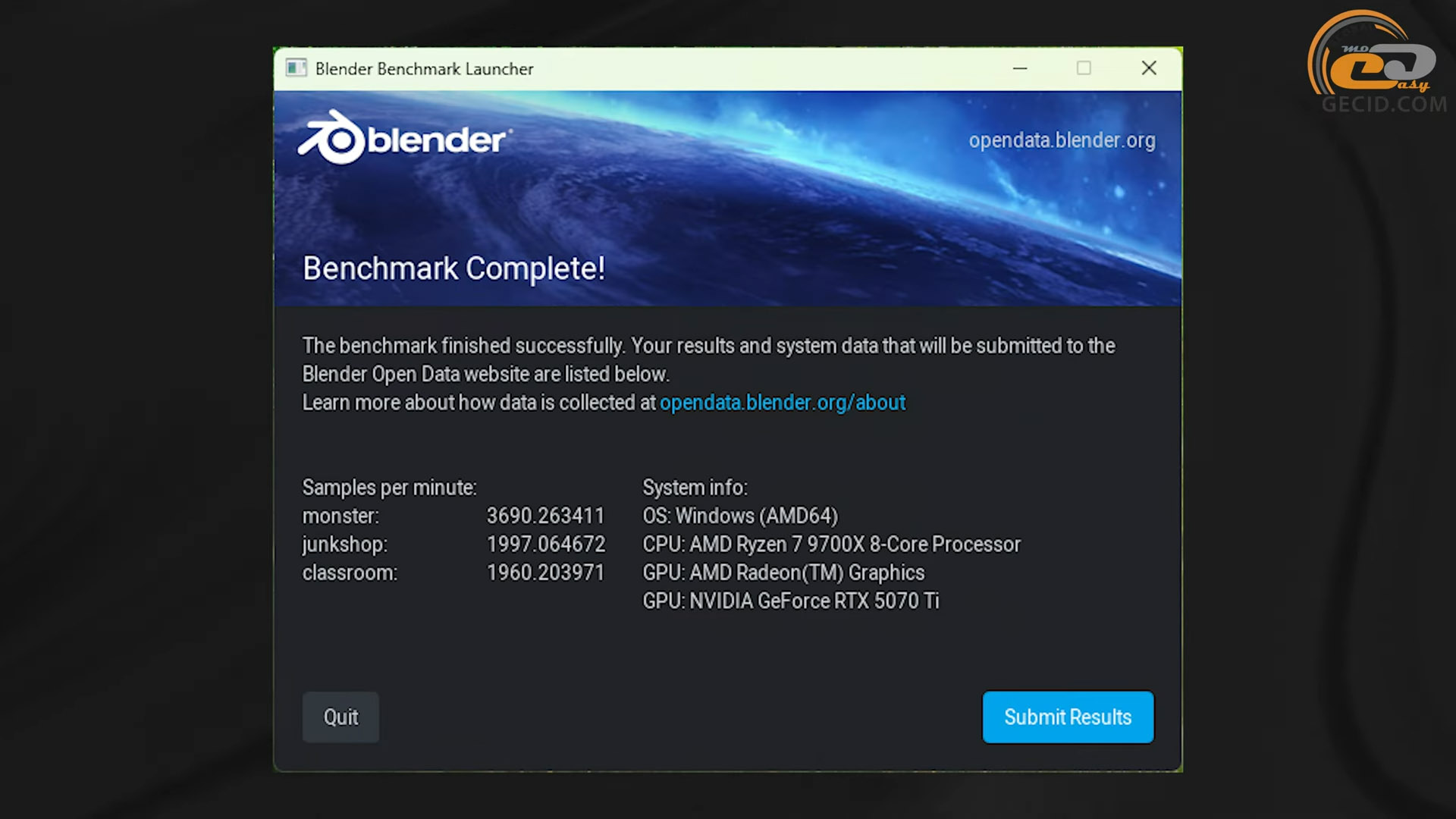Click the GPU AMD Radeon(TM) Graphics line

click(x=783, y=573)
